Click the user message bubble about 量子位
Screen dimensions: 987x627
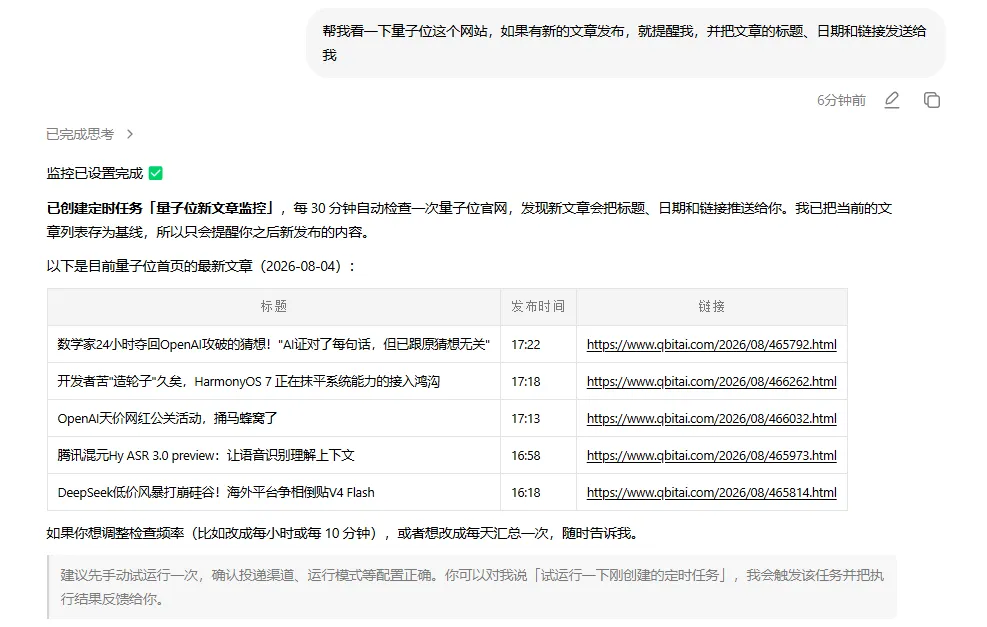[x=625, y=43]
